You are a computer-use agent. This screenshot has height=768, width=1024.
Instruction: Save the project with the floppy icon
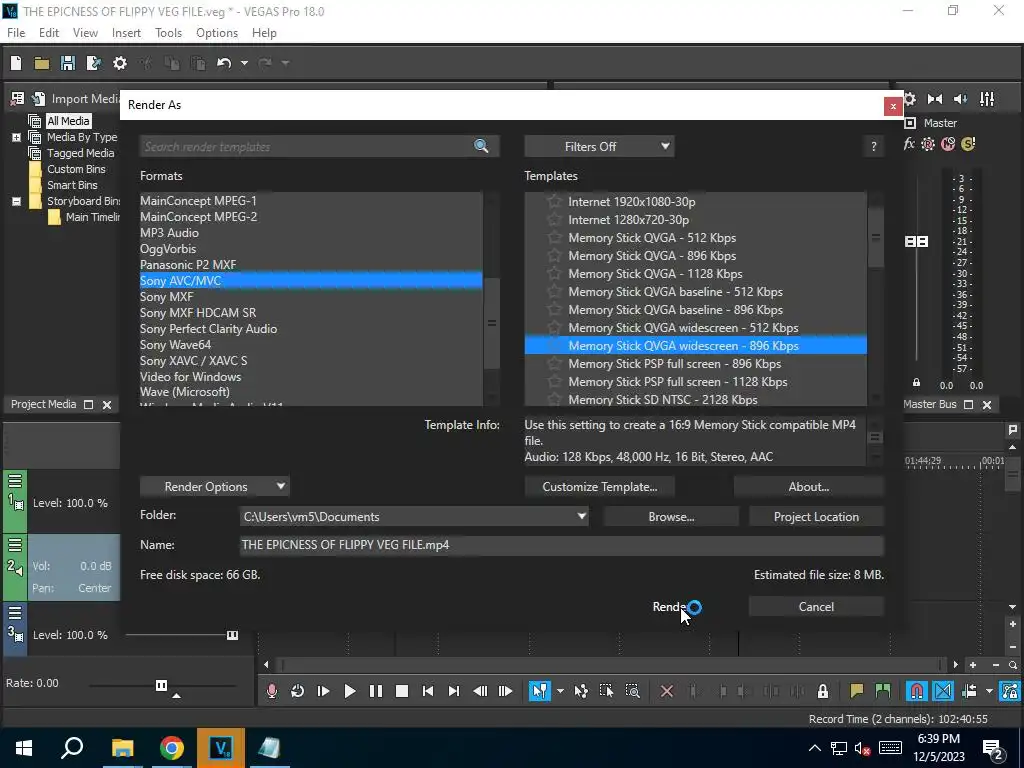(67, 63)
